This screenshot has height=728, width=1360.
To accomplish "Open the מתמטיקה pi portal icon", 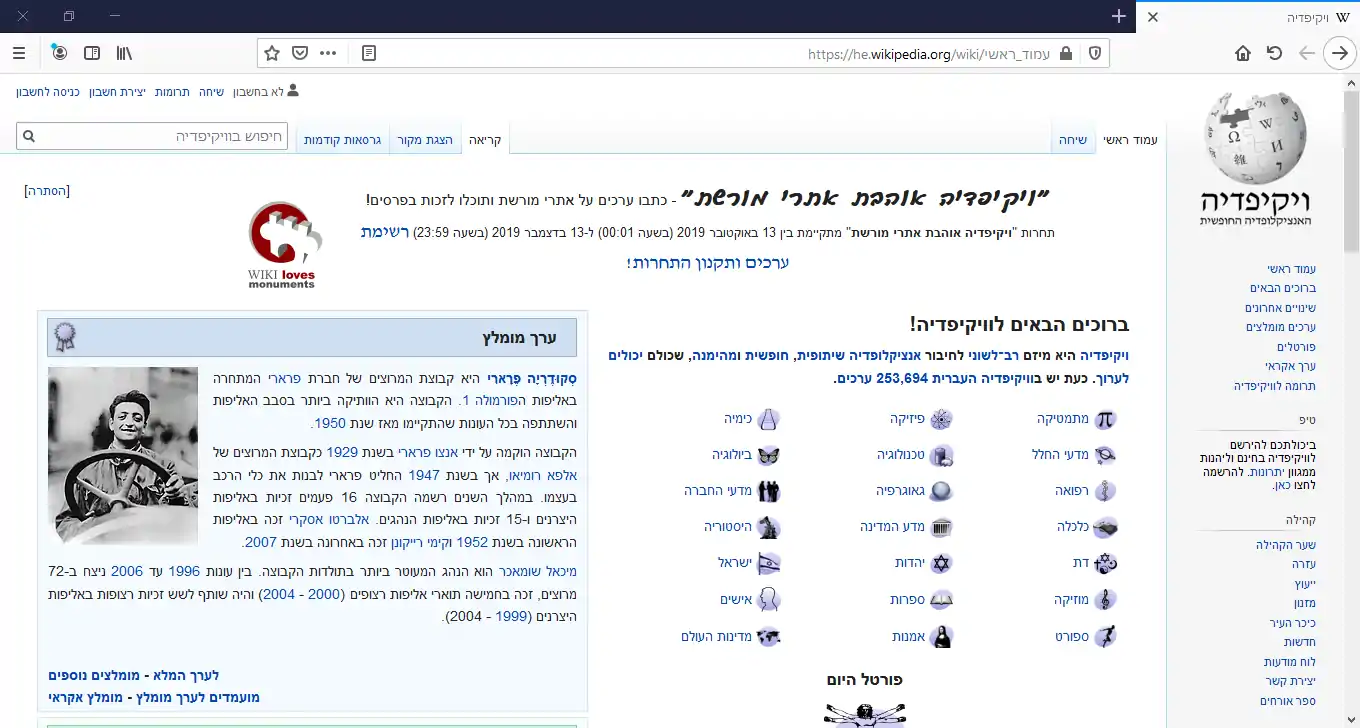I will click(x=1104, y=419).
